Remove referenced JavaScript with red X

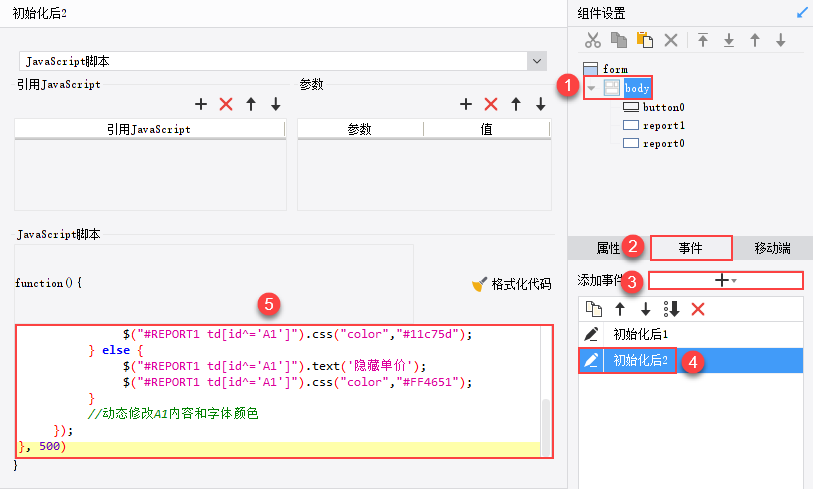[226, 104]
